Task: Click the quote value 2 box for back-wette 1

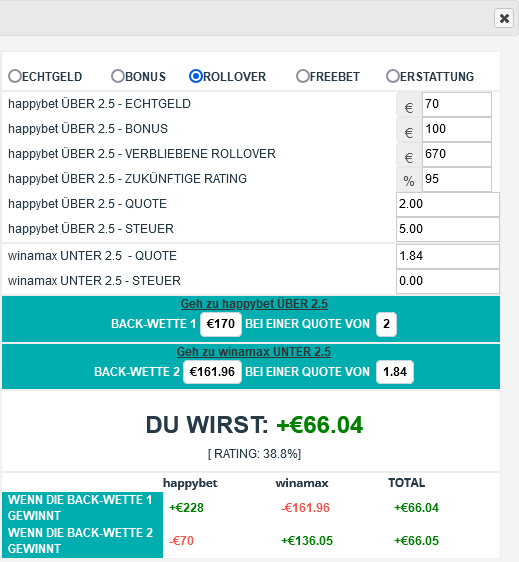Action: pos(386,324)
